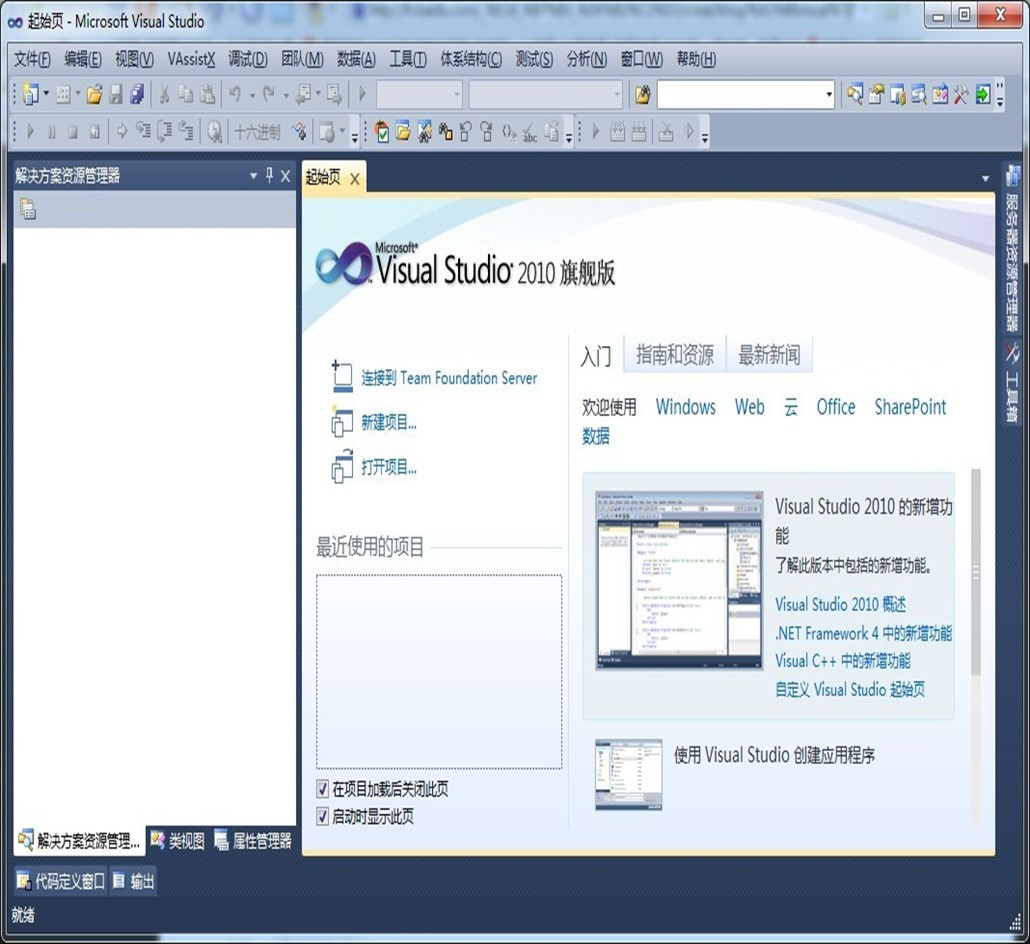
Task: Switch to the Latest News tab
Action: click(x=769, y=355)
